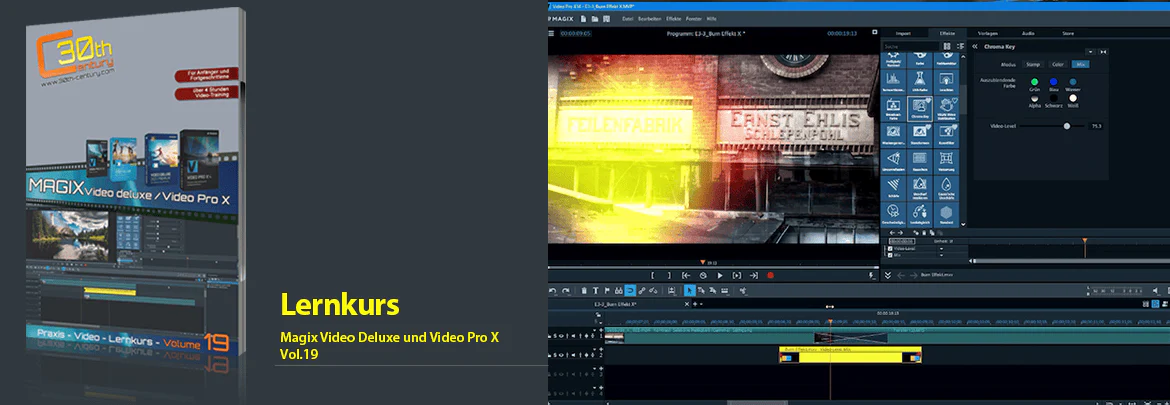
Task: Open Effekte menu in menu bar
Action: [x=674, y=19]
